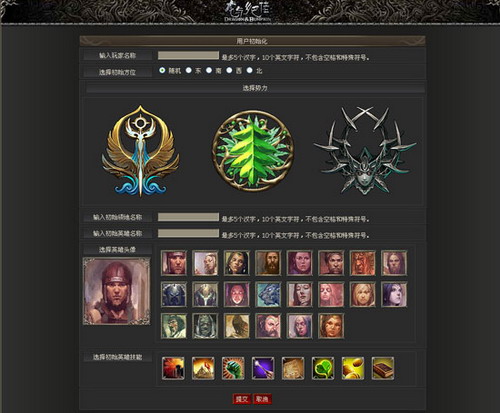Select the 随机 random position radio button

(x=162, y=70)
